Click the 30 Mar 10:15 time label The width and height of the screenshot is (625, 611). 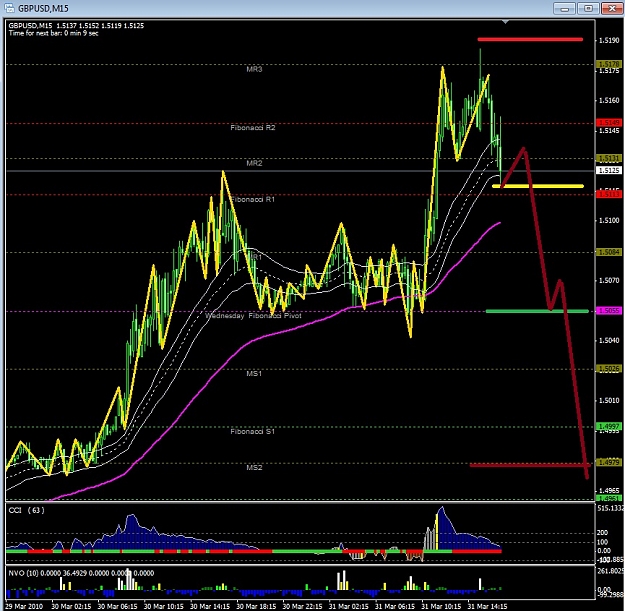pyautogui.click(x=163, y=606)
